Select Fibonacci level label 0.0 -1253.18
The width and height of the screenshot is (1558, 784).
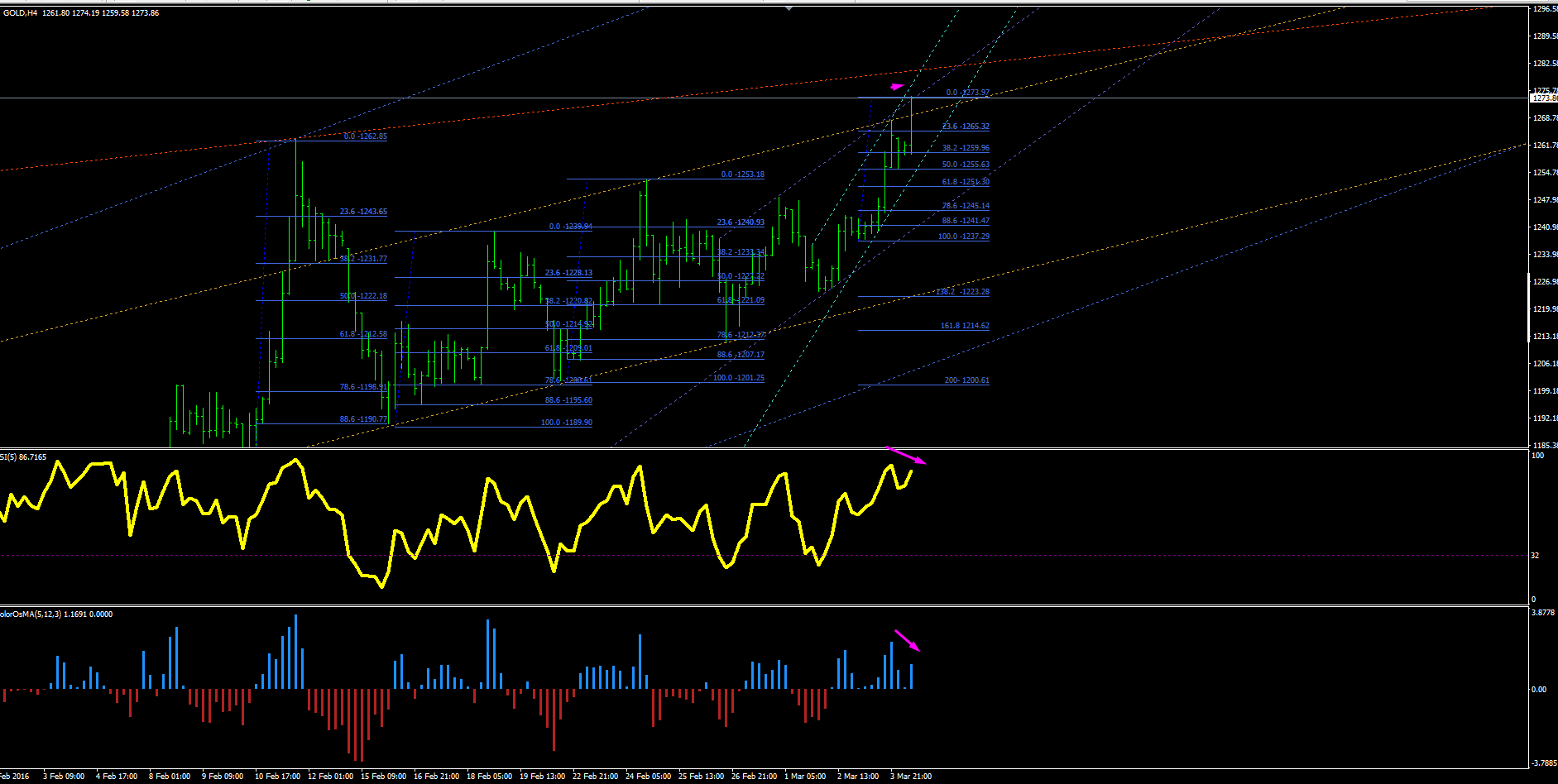click(x=743, y=175)
